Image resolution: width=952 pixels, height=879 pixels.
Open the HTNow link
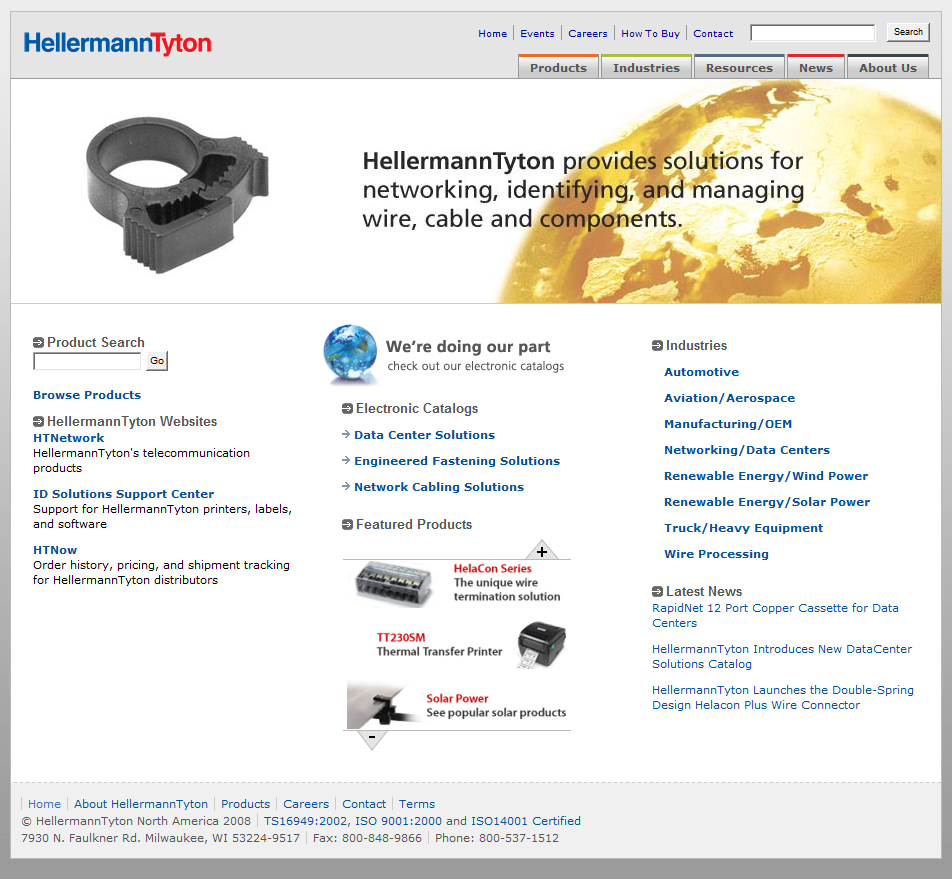tap(55, 550)
